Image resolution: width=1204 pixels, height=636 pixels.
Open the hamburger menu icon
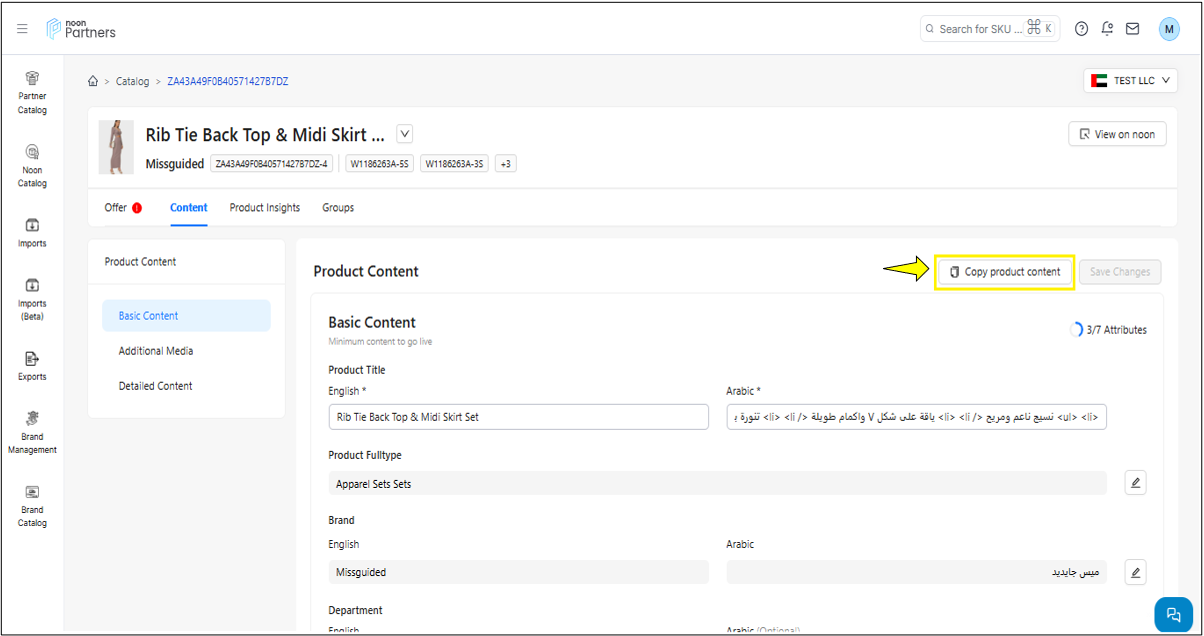point(22,29)
